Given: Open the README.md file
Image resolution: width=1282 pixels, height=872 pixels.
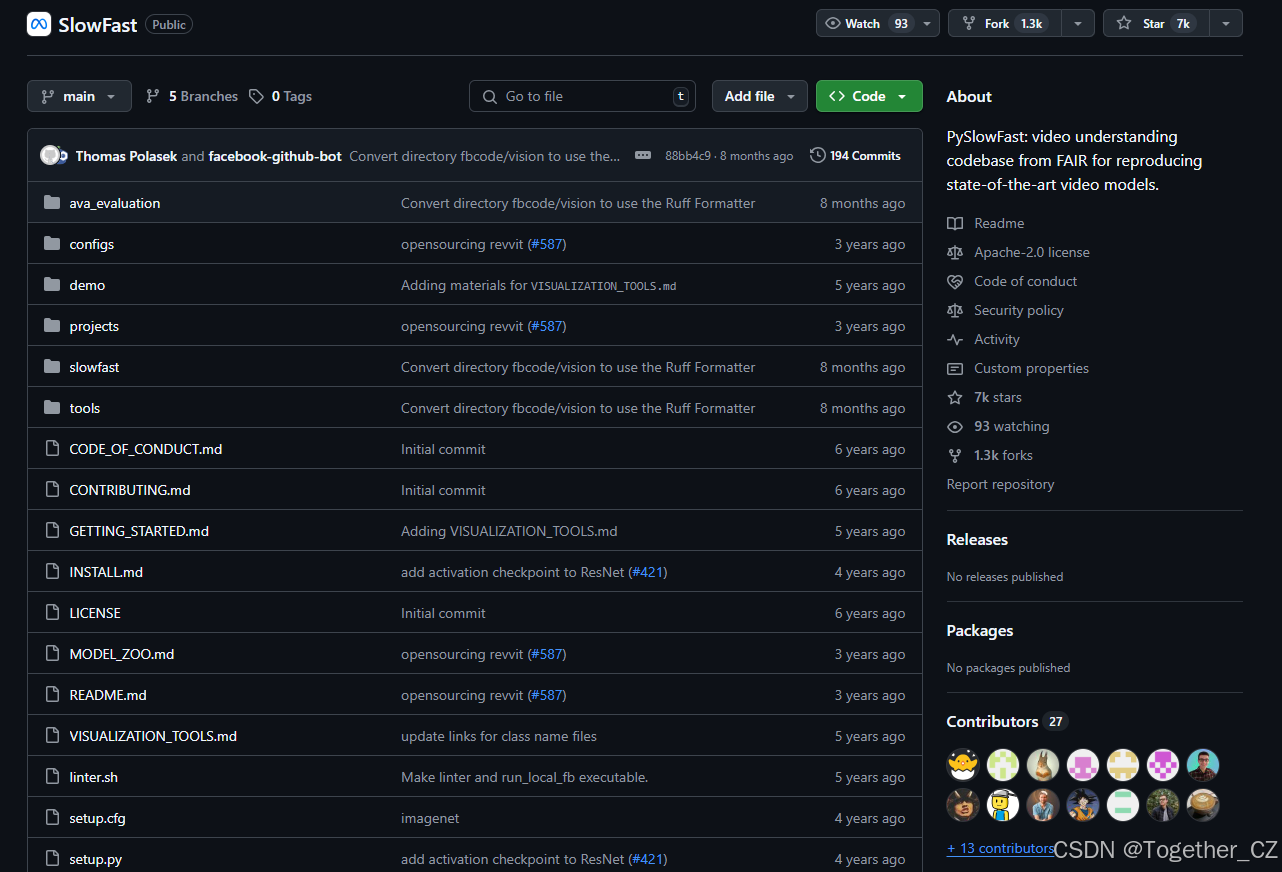Looking at the screenshot, I should pos(107,694).
